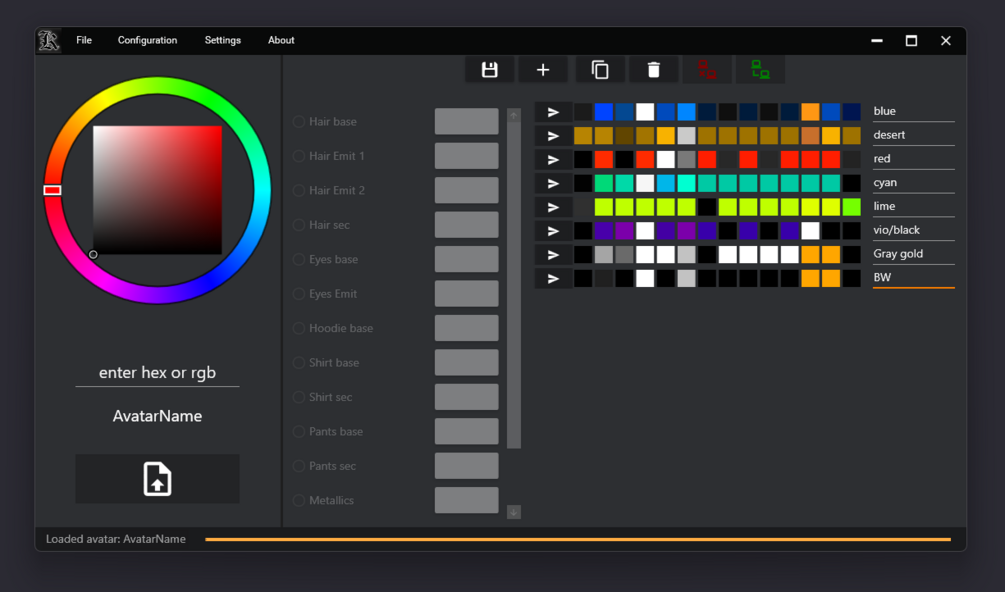Duplicate preset with the copy icon
1005x592 pixels.
pyautogui.click(x=600, y=70)
